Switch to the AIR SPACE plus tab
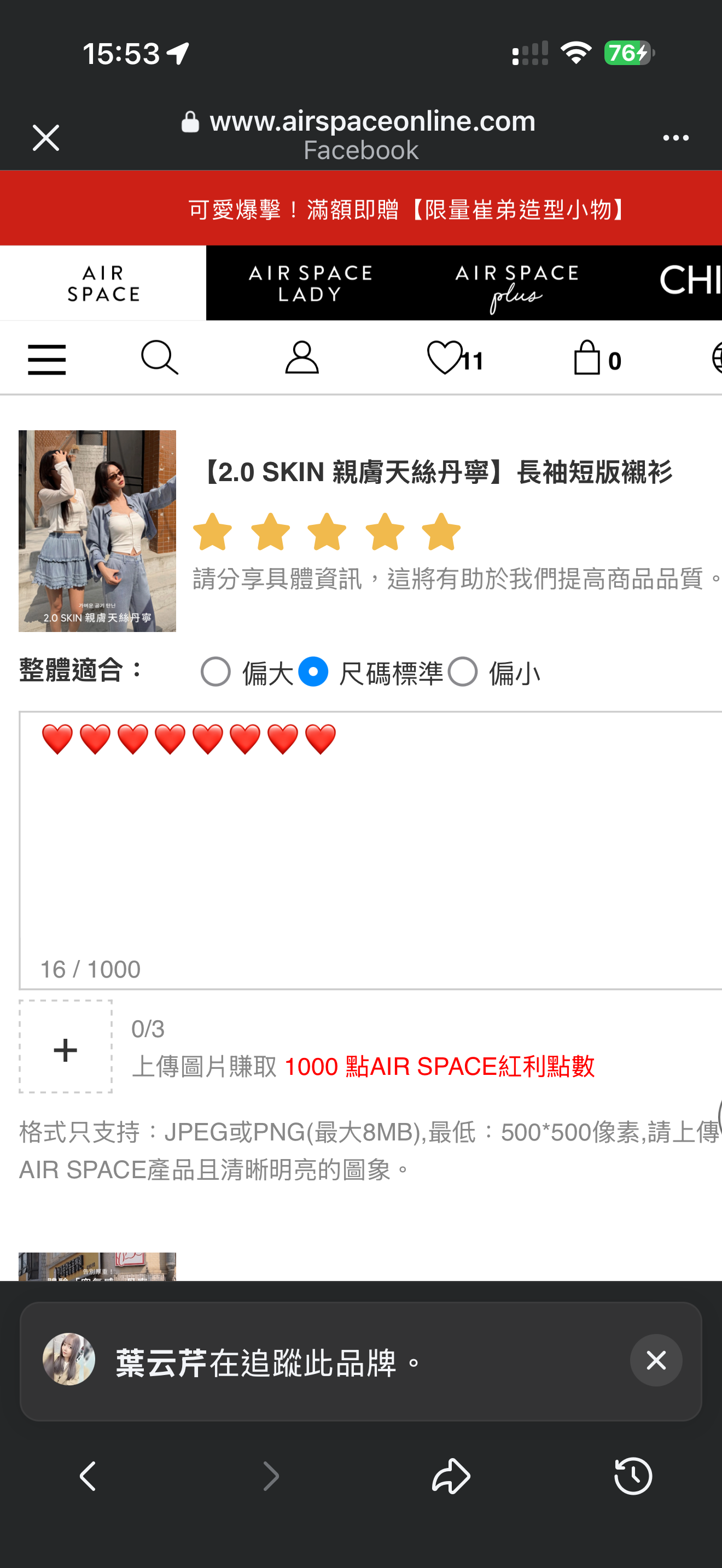722x1568 pixels. pyautogui.click(x=517, y=283)
